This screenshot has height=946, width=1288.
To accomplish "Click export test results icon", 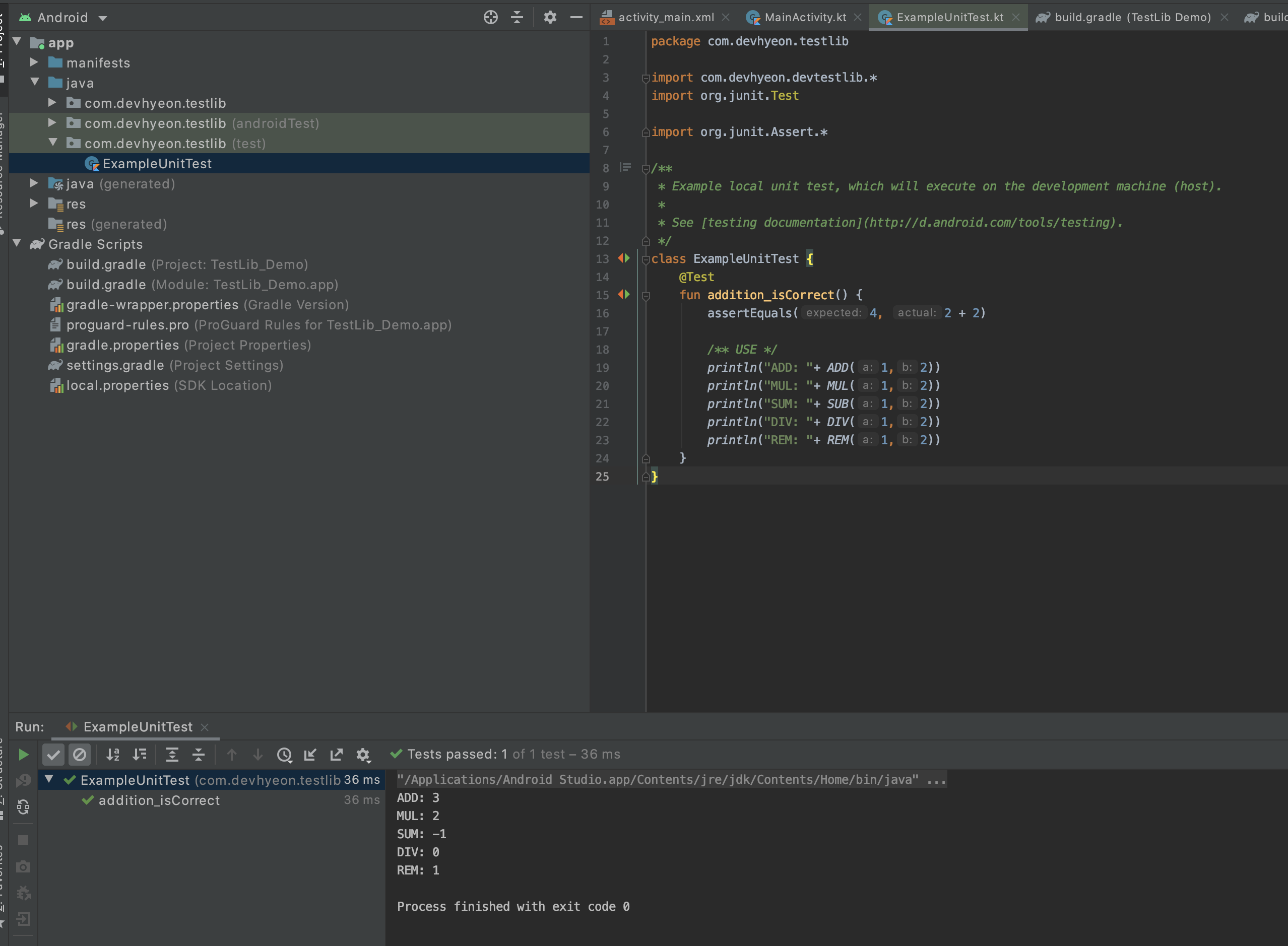I will [x=336, y=755].
